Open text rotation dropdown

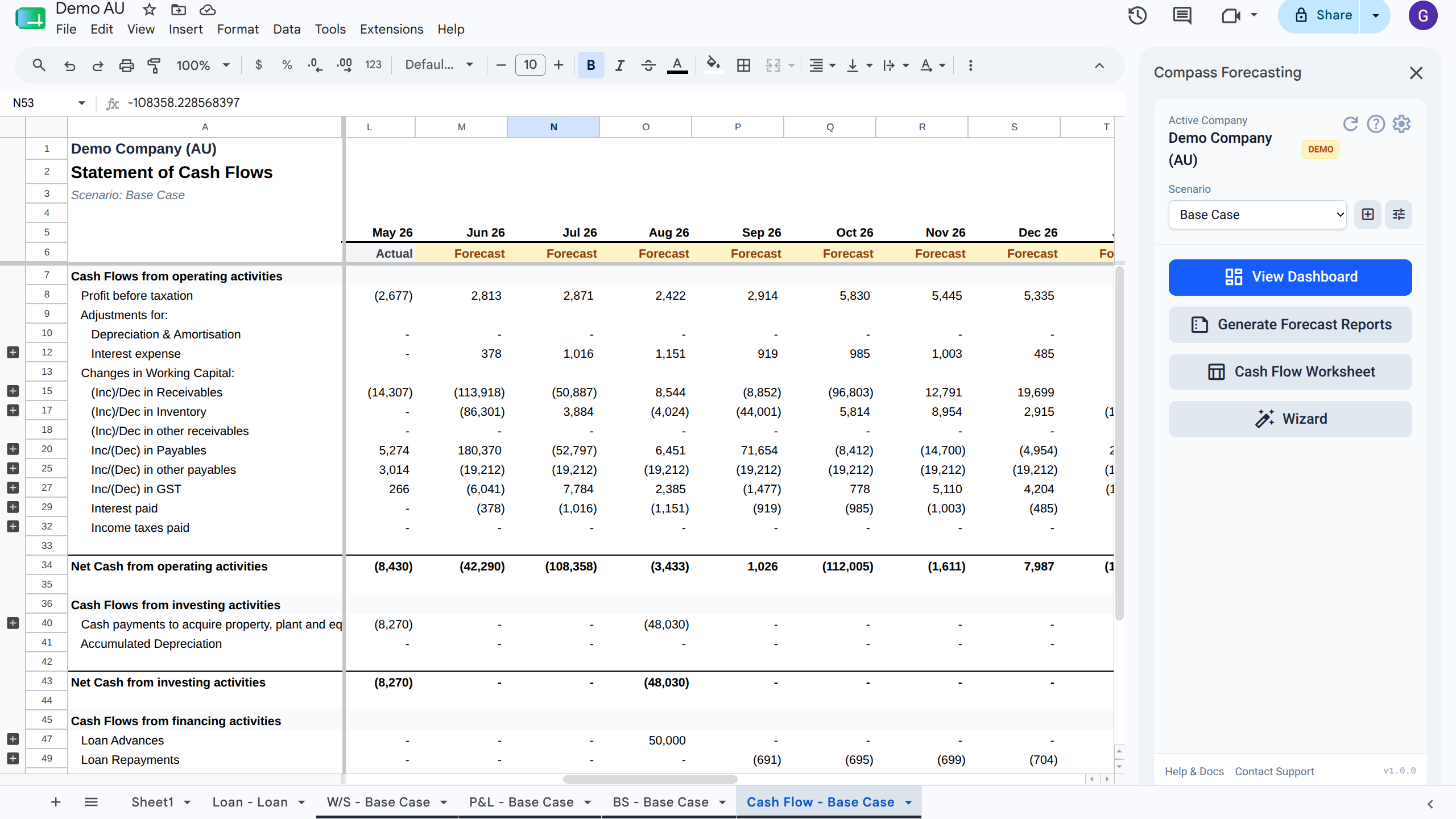click(x=933, y=65)
